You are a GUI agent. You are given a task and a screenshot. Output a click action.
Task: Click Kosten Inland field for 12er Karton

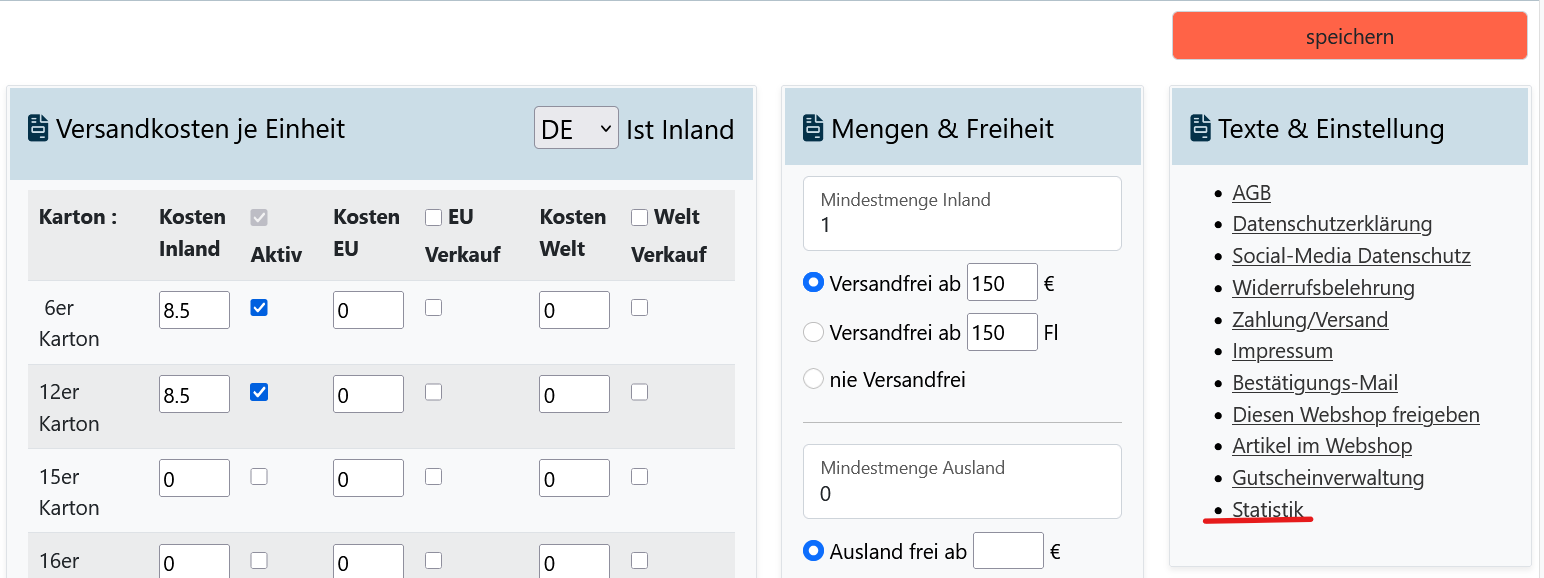(194, 394)
